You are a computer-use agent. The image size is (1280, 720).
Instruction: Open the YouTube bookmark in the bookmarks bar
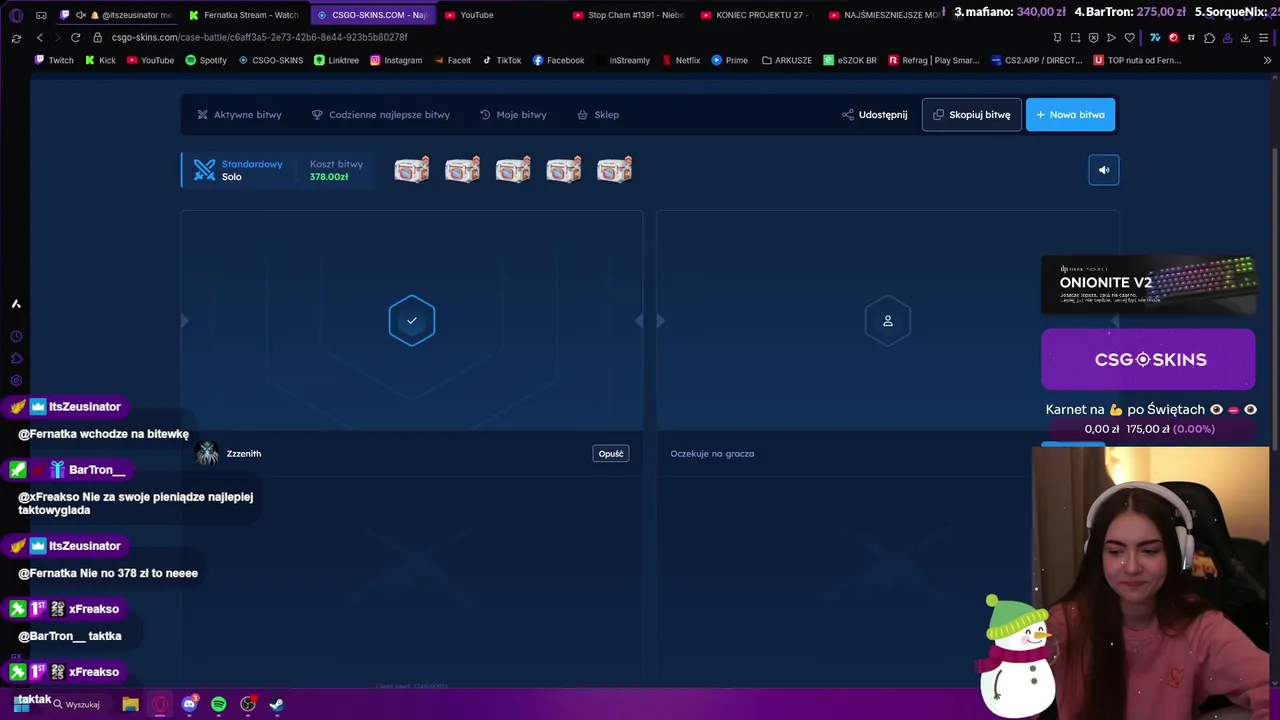click(x=150, y=60)
